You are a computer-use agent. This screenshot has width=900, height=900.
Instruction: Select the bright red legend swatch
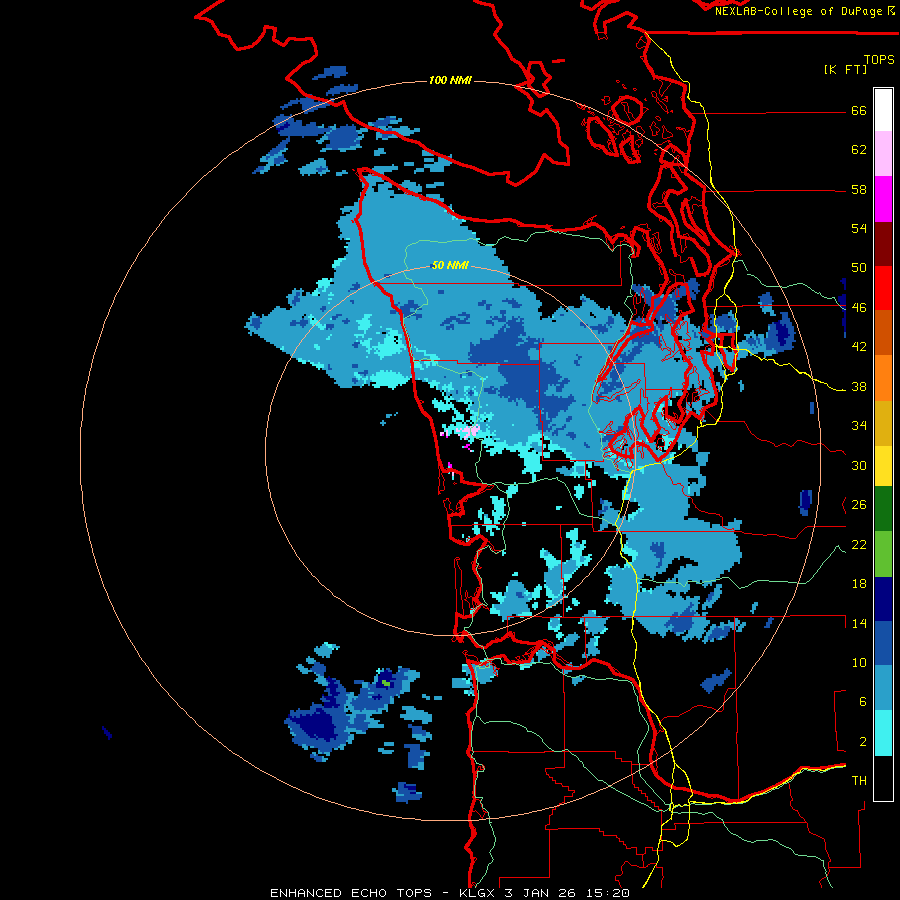pyautogui.click(x=883, y=288)
